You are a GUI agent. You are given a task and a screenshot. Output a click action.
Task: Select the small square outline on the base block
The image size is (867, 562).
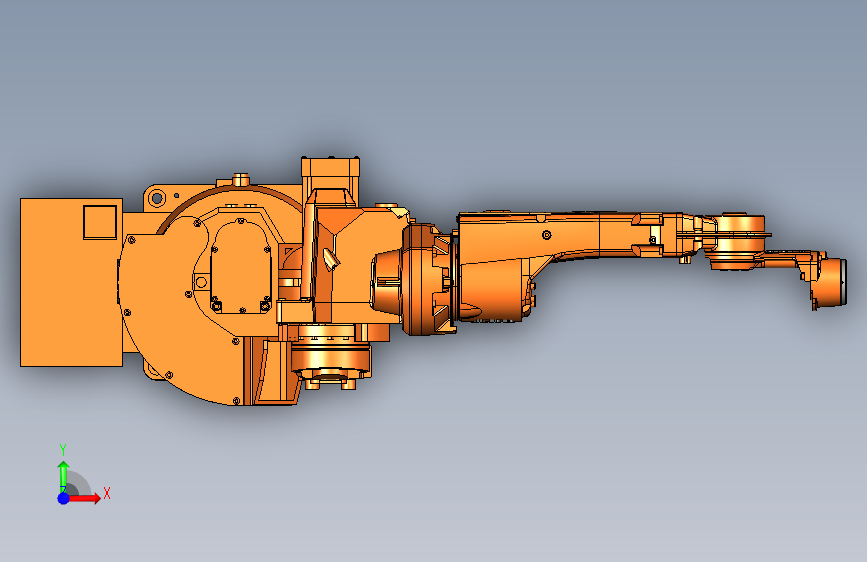(x=100, y=222)
